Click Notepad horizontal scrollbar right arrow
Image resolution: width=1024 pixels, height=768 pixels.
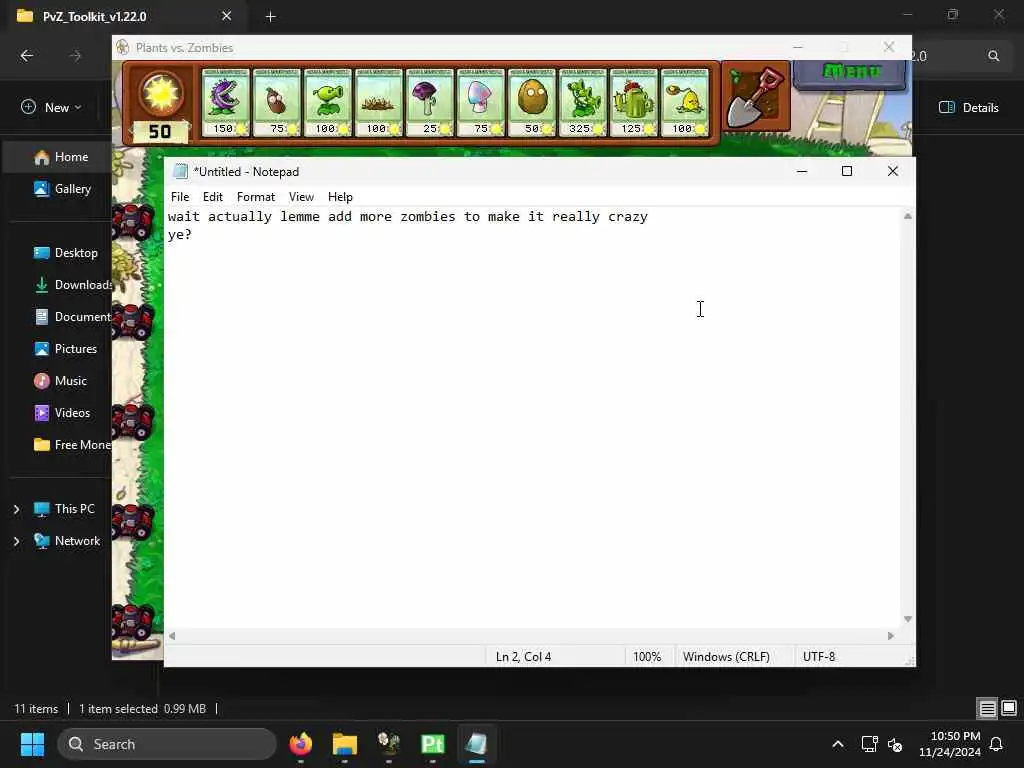[x=891, y=635]
